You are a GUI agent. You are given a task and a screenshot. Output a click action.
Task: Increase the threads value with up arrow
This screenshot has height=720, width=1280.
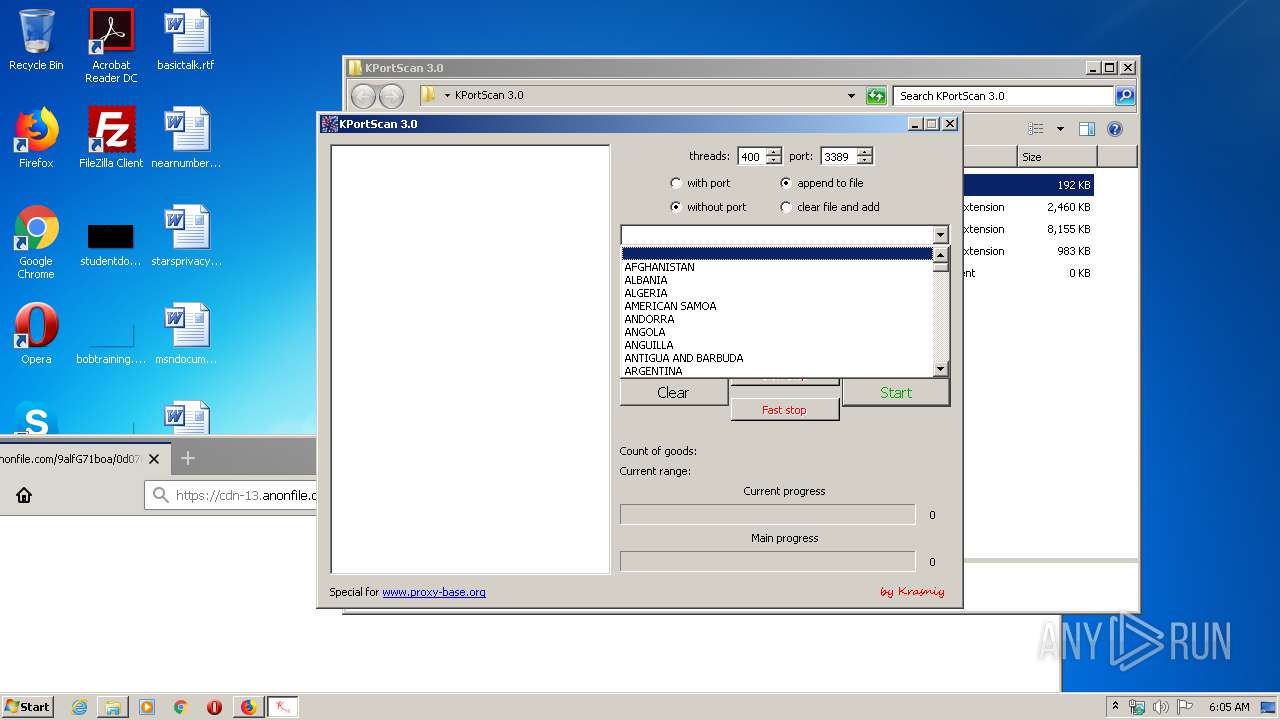(x=773, y=152)
